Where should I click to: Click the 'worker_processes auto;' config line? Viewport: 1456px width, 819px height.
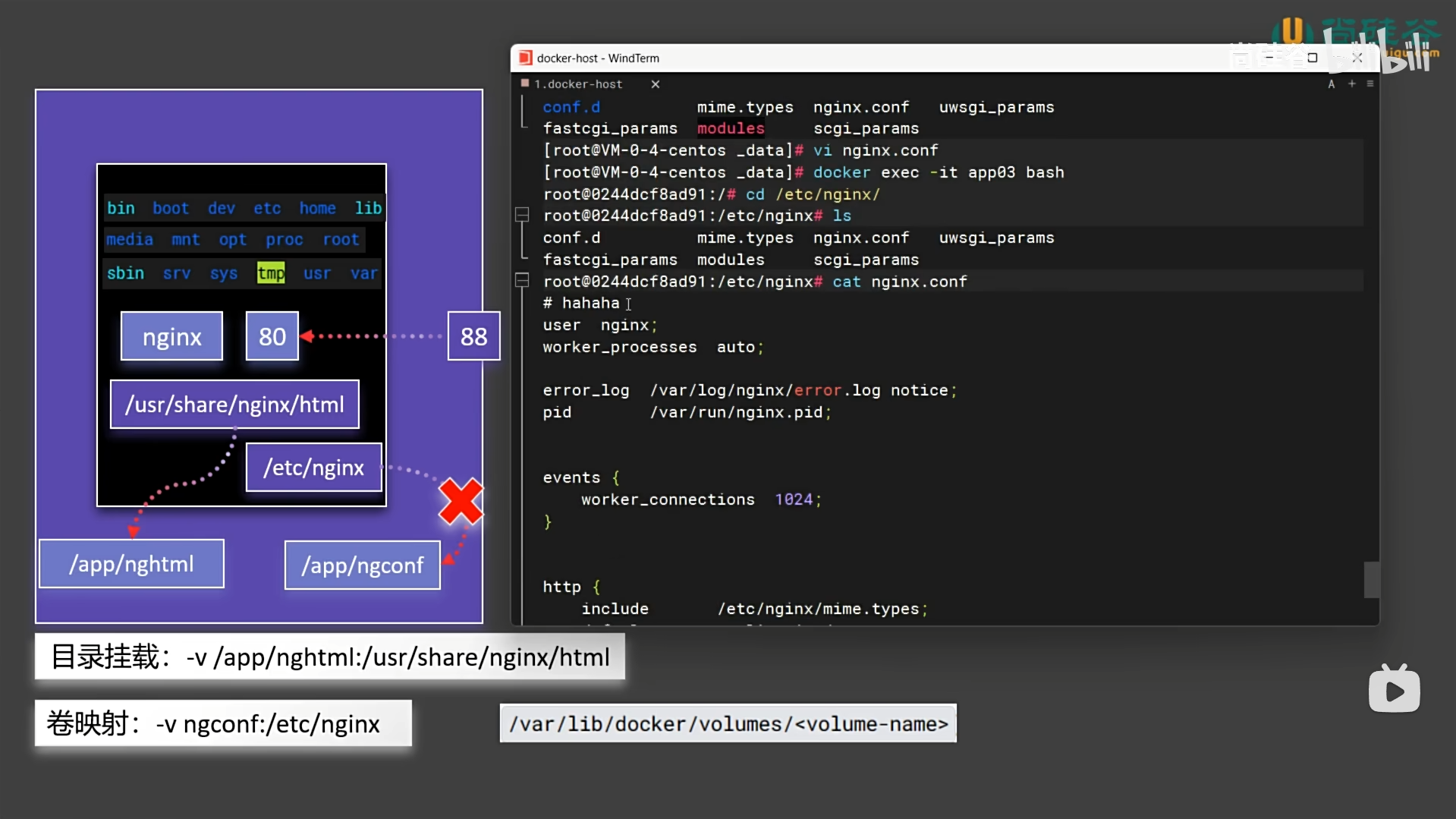point(653,347)
